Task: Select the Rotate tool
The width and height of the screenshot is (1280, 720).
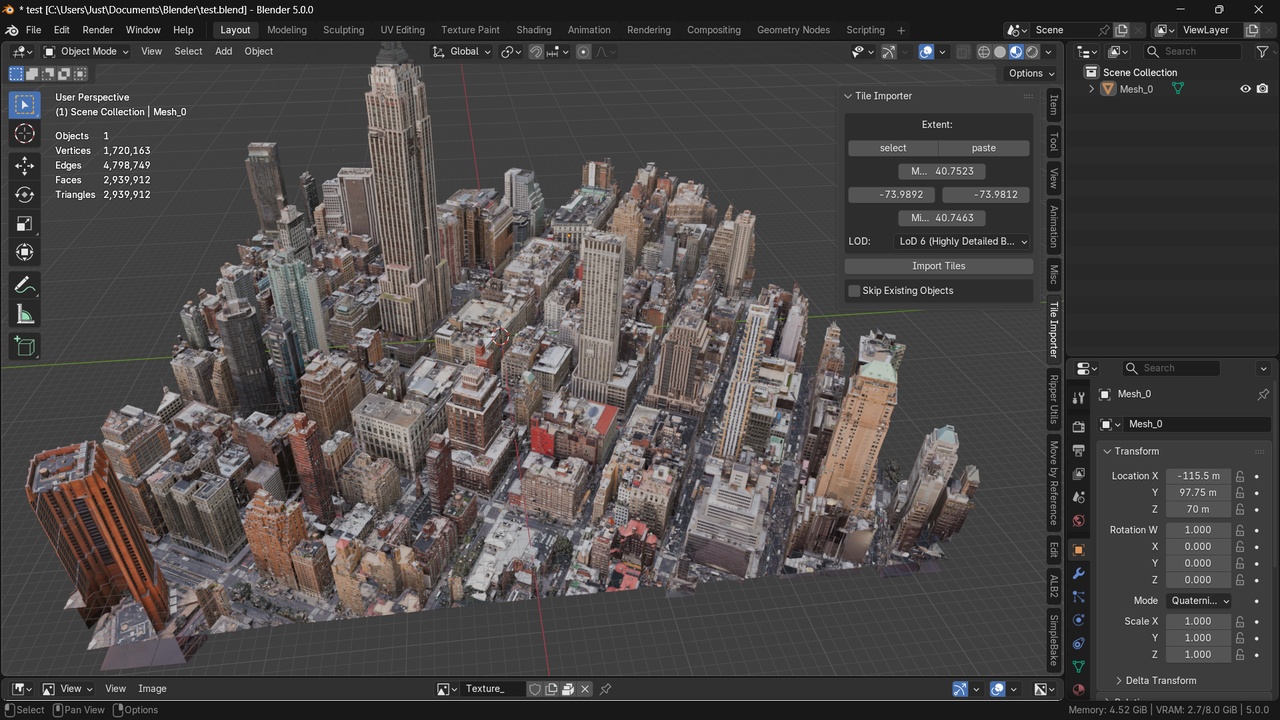Action: click(25, 195)
